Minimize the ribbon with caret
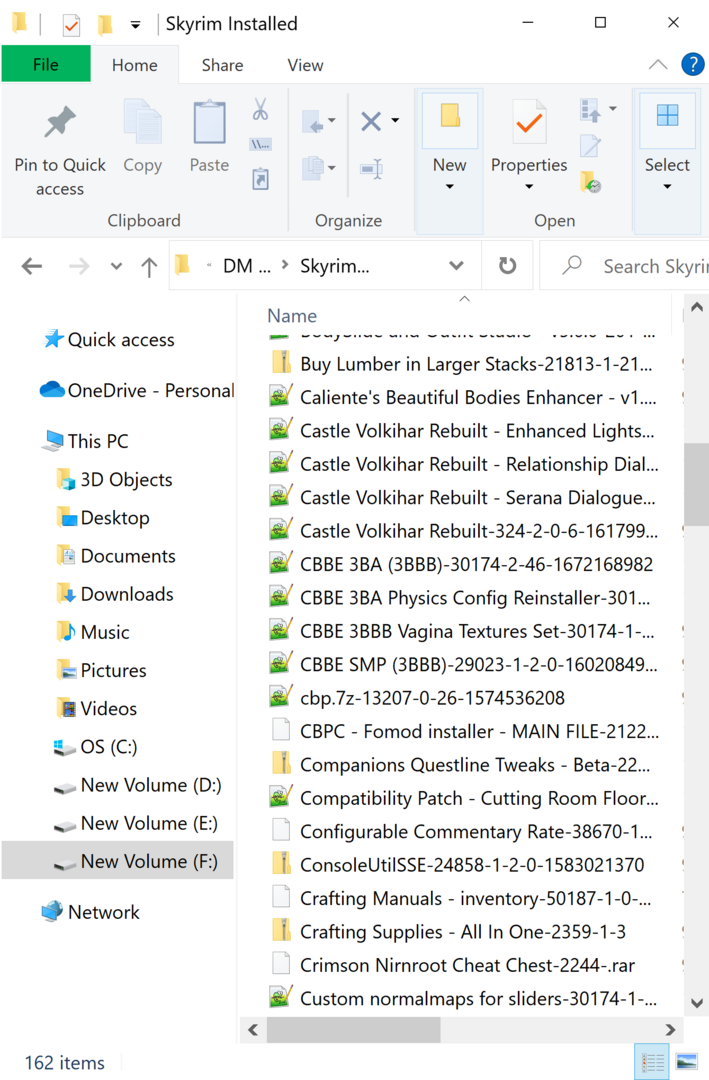Screen dimensions: 709x1080 [x=658, y=65]
